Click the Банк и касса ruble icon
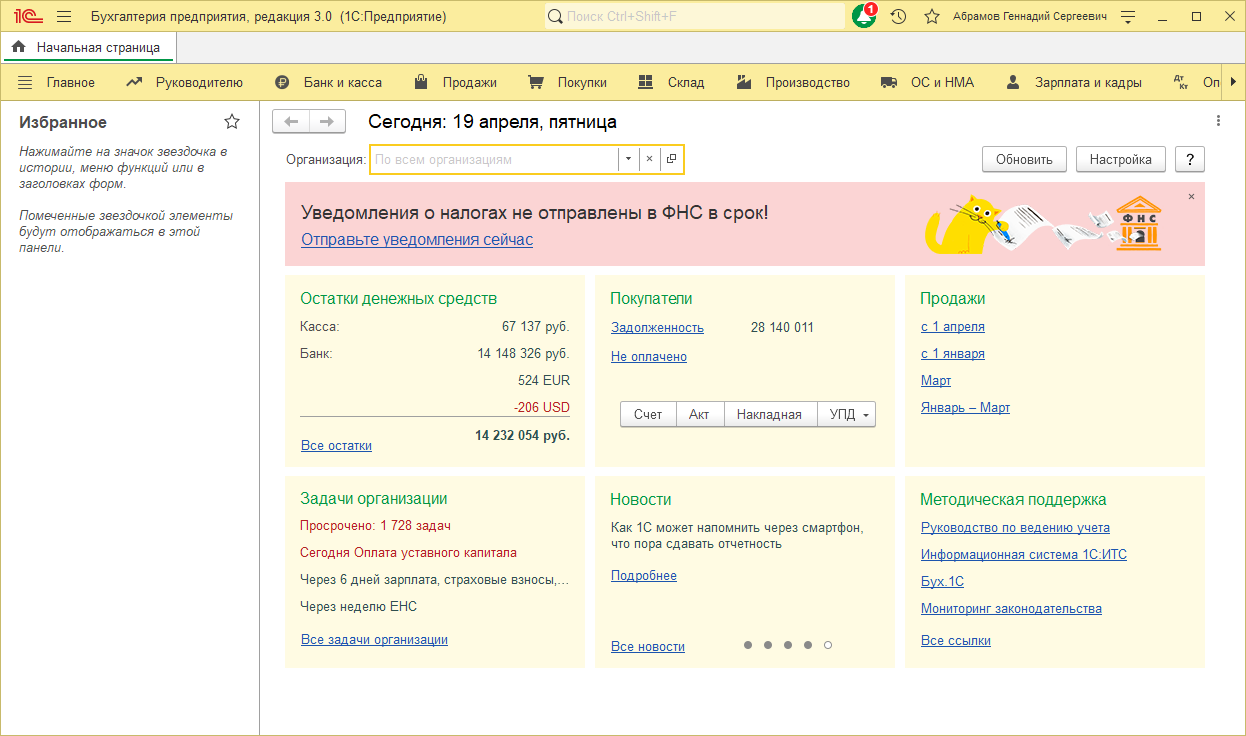This screenshot has height=736, width=1246. click(x=283, y=83)
